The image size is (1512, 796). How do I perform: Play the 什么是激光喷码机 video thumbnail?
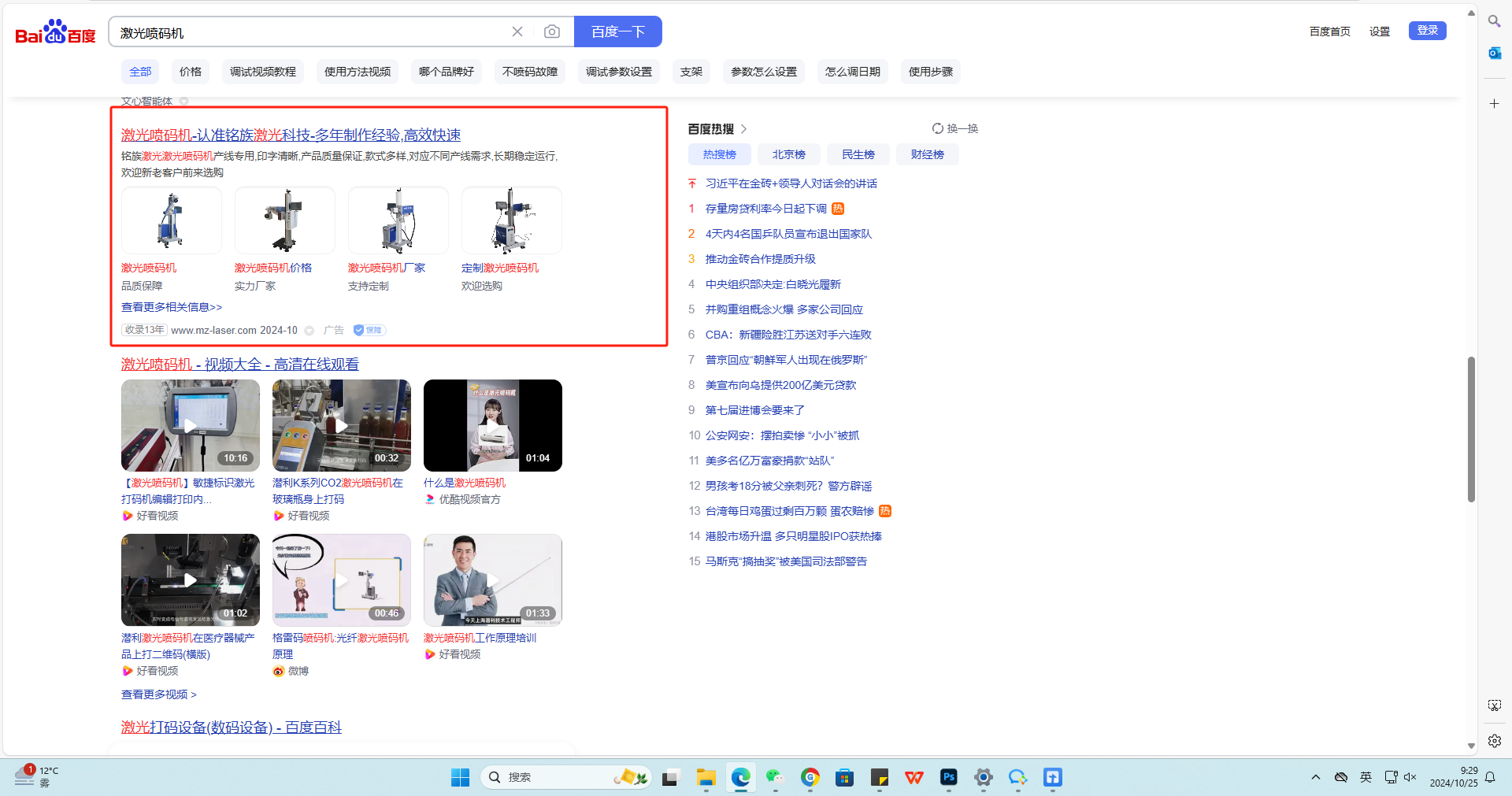pyautogui.click(x=492, y=426)
